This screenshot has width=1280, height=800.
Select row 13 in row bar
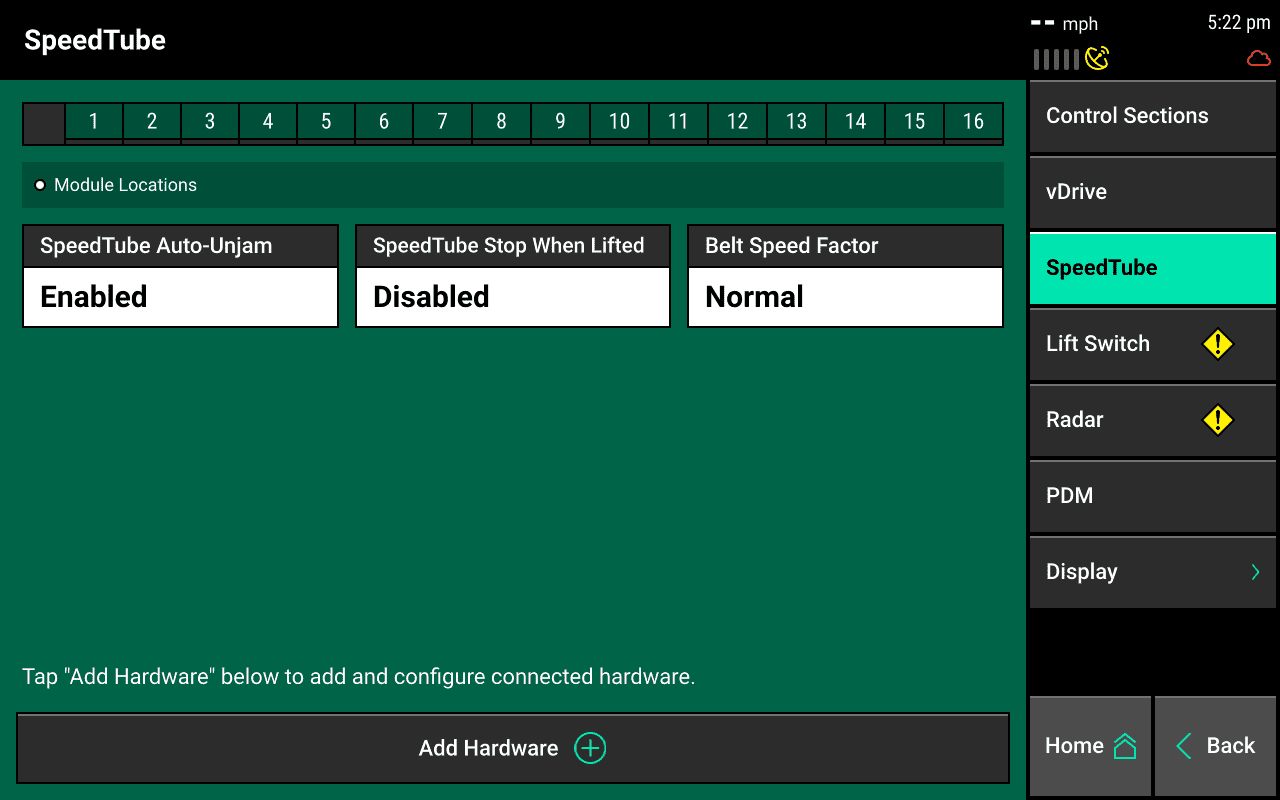click(796, 123)
